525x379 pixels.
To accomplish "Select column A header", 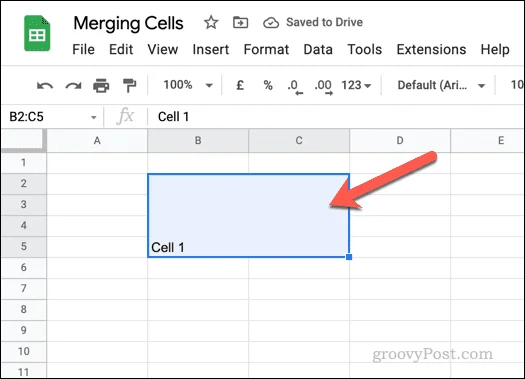I will (97, 141).
